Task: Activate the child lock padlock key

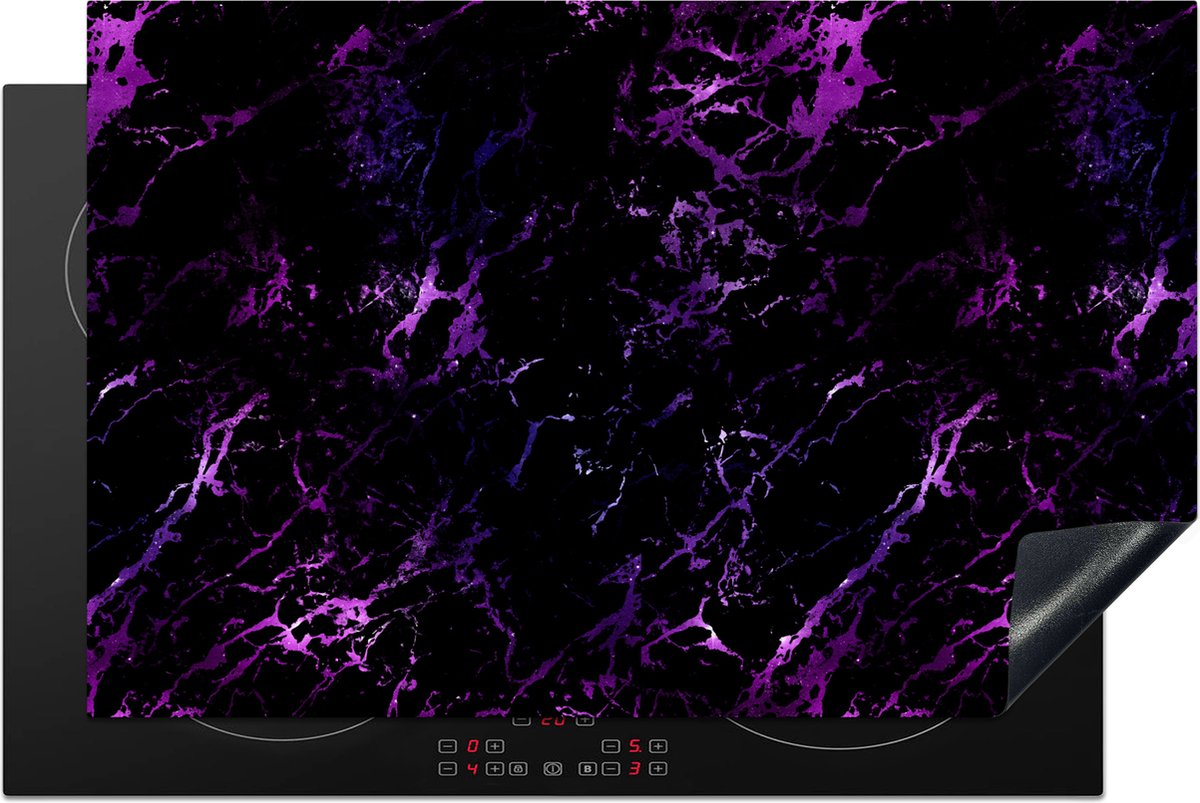Action: [518, 769]
